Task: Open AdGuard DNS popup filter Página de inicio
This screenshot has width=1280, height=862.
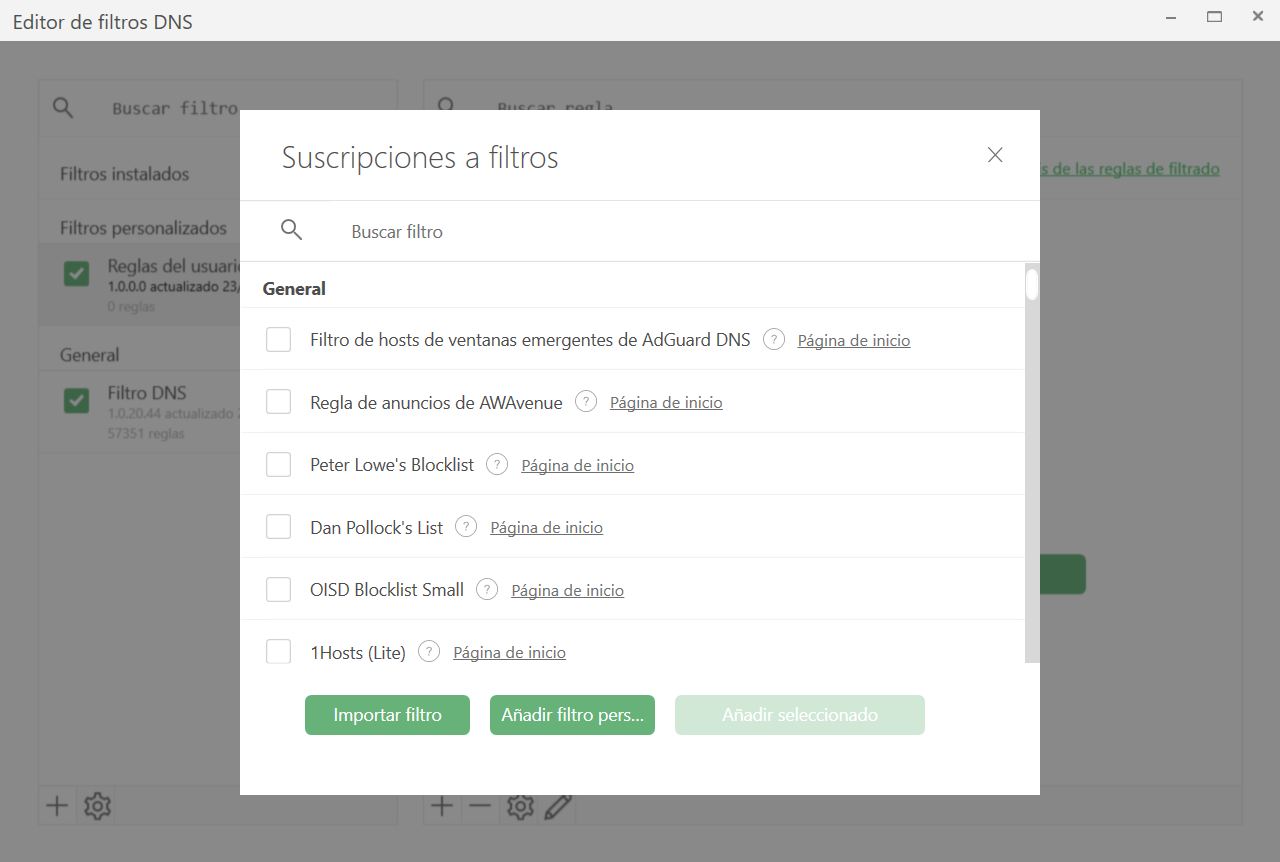Action: (854, 340)
